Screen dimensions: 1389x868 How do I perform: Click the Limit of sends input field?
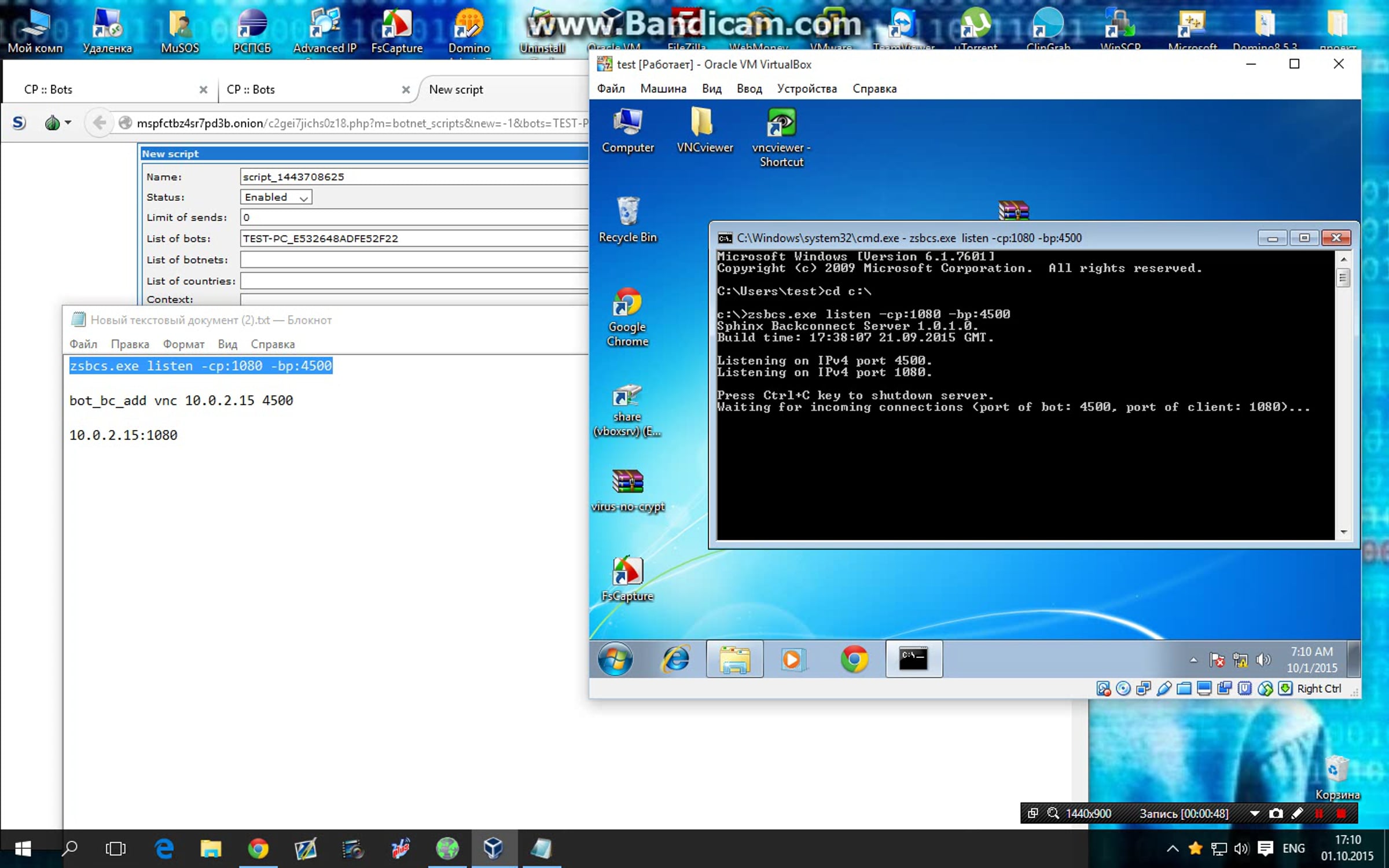pyautogui.click(x=414, y=218)
